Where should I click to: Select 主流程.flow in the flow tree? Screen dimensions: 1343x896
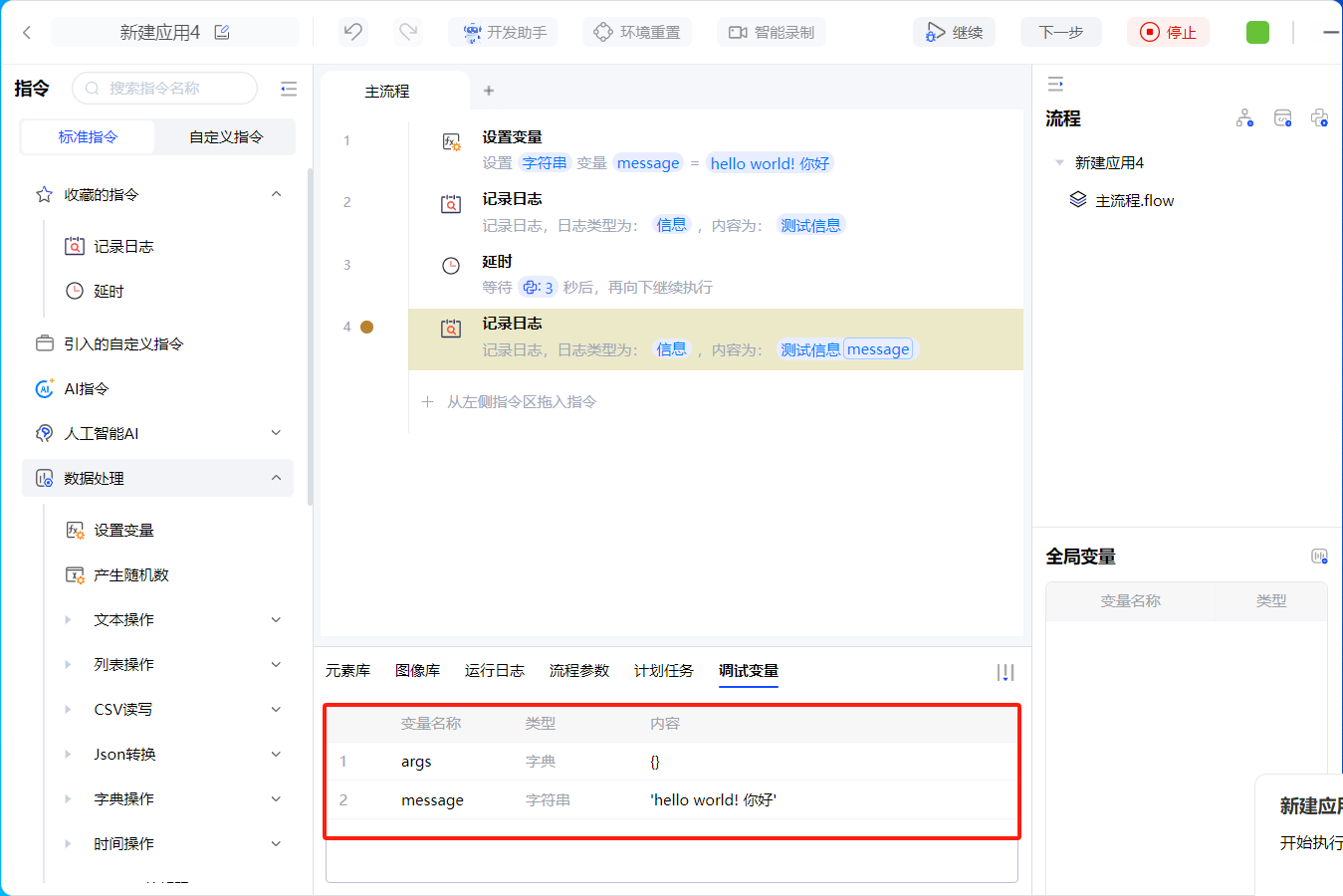[1134, 200]
